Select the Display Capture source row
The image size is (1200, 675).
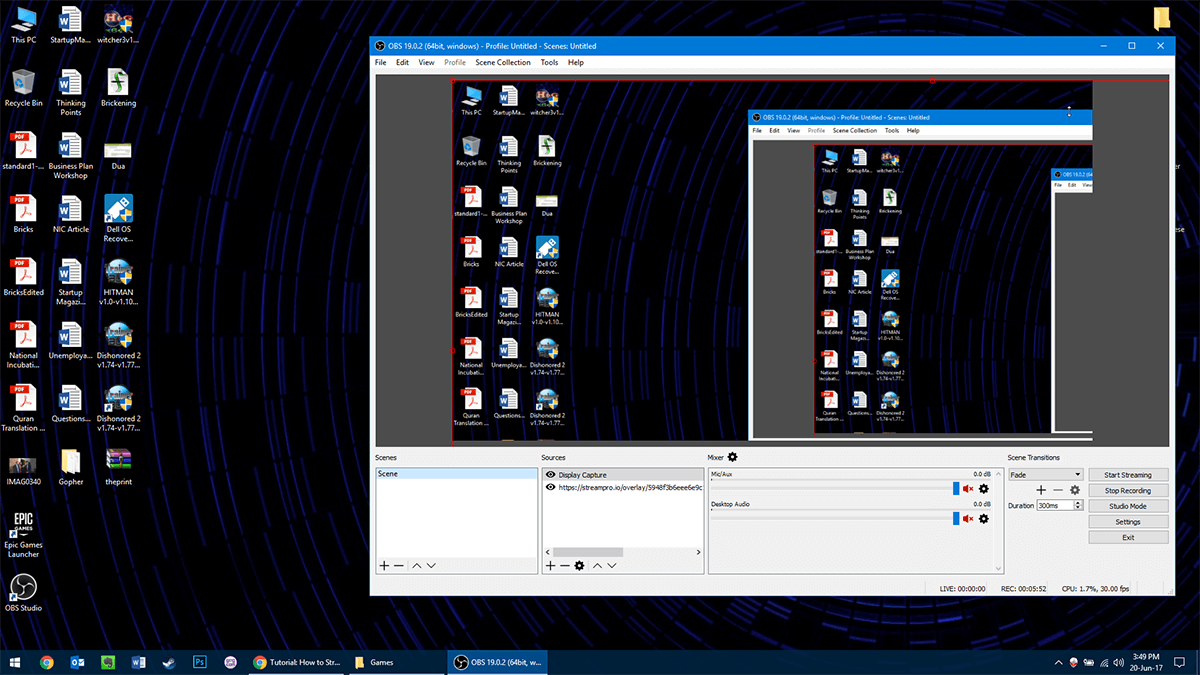click(x=622, y=475)
